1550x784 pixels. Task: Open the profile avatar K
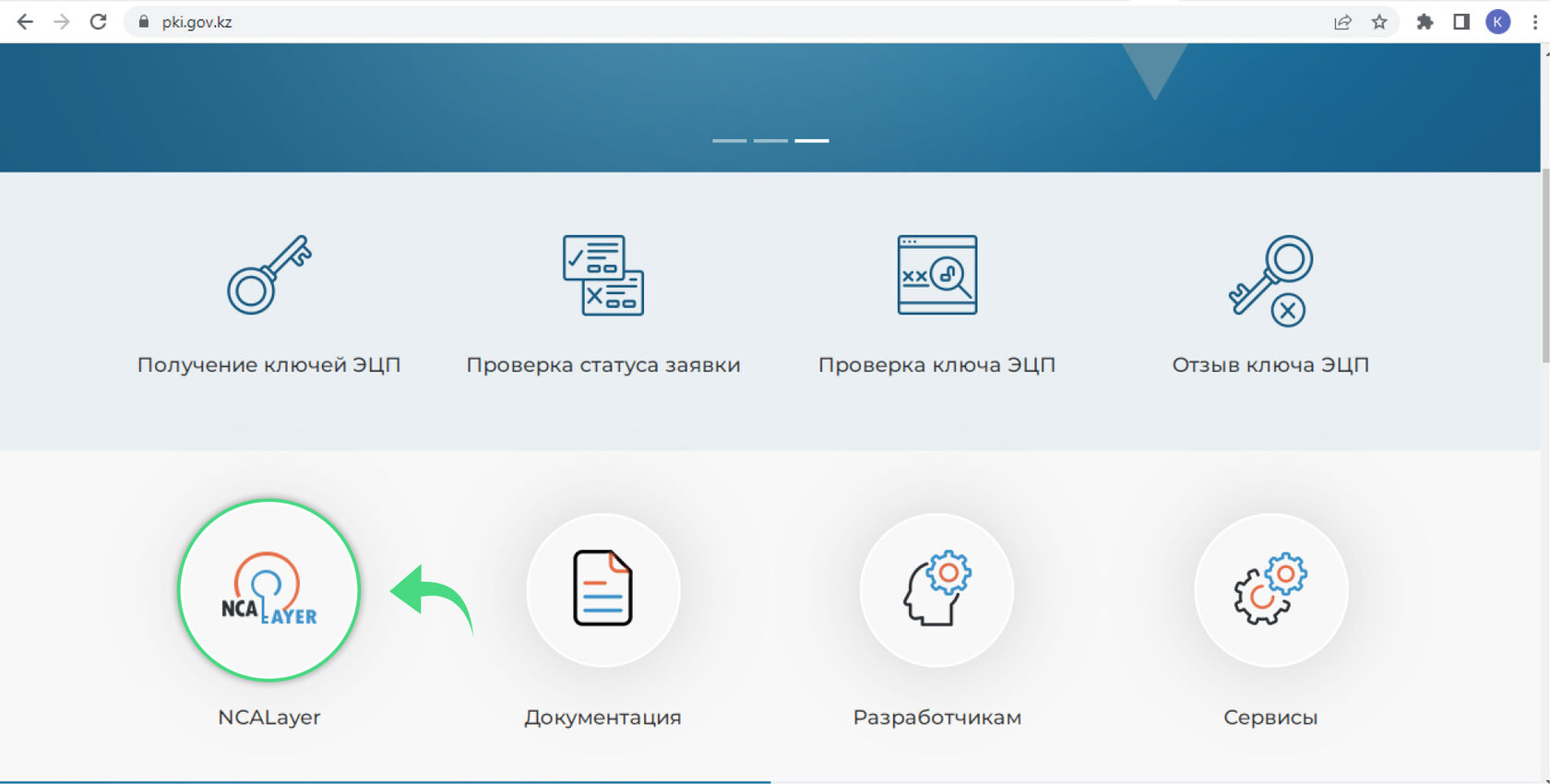point(1498,22)
